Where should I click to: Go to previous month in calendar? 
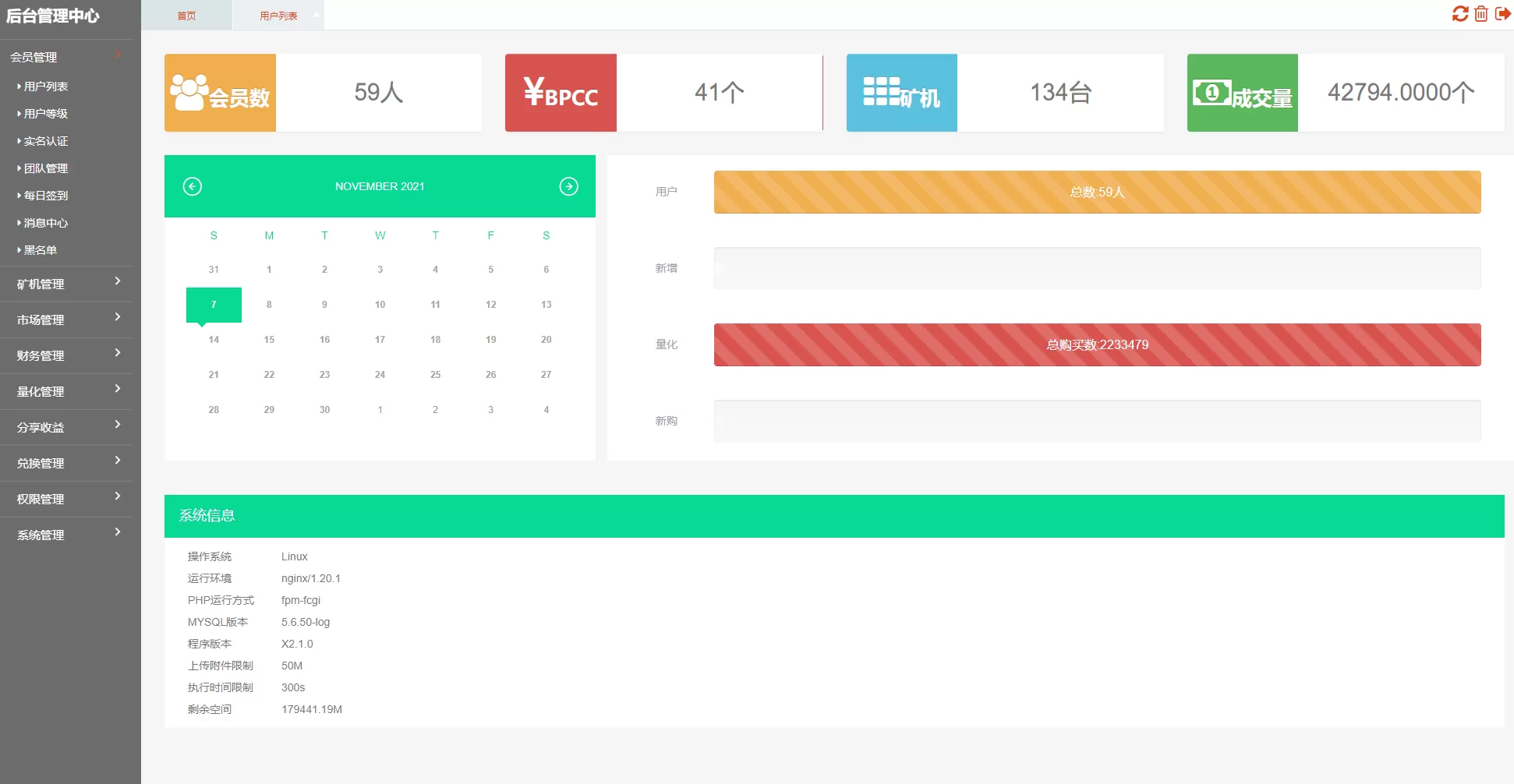pyautogui.click(x=193, y=186)
